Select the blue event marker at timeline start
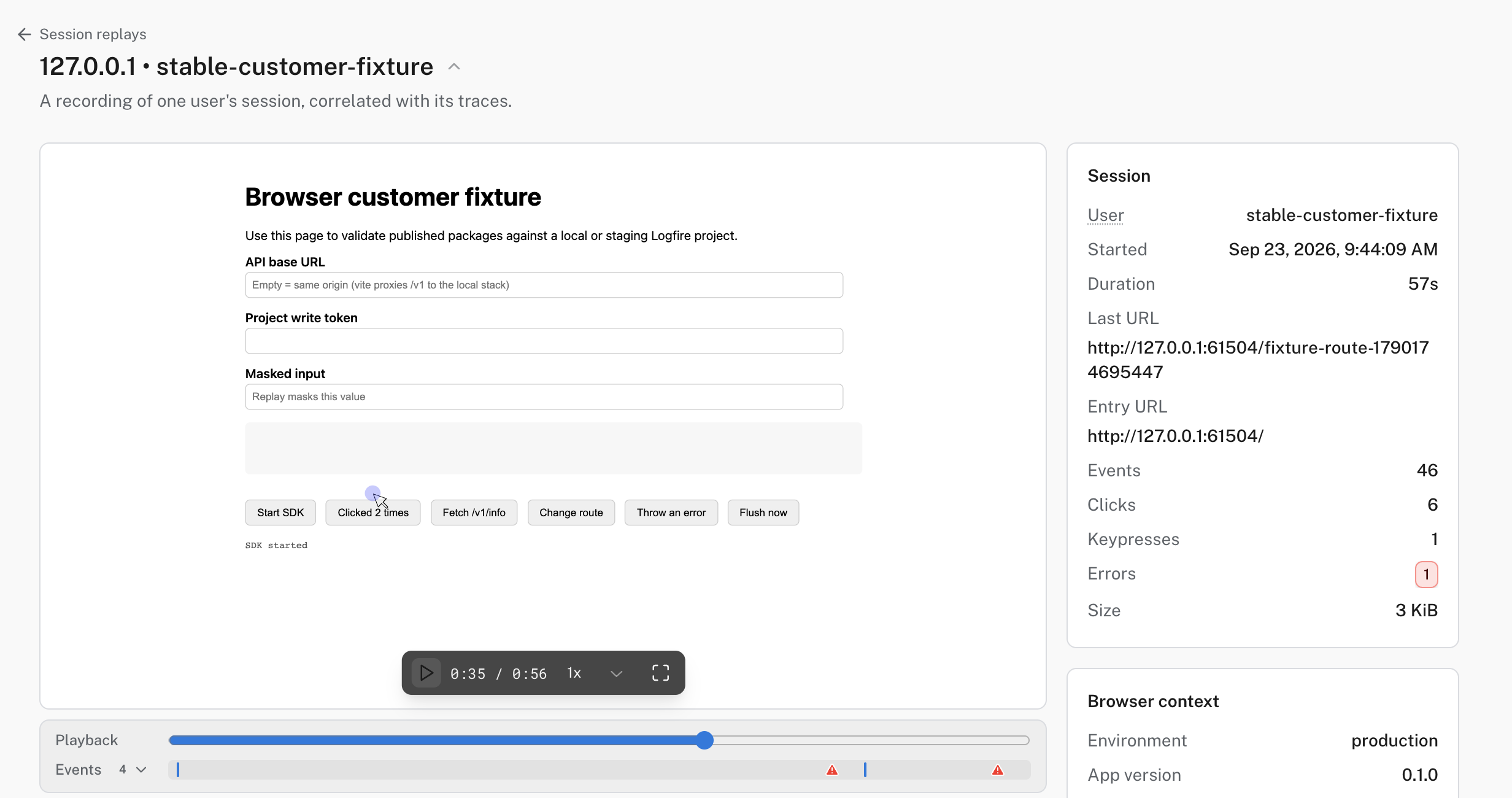 coord(178,770)
